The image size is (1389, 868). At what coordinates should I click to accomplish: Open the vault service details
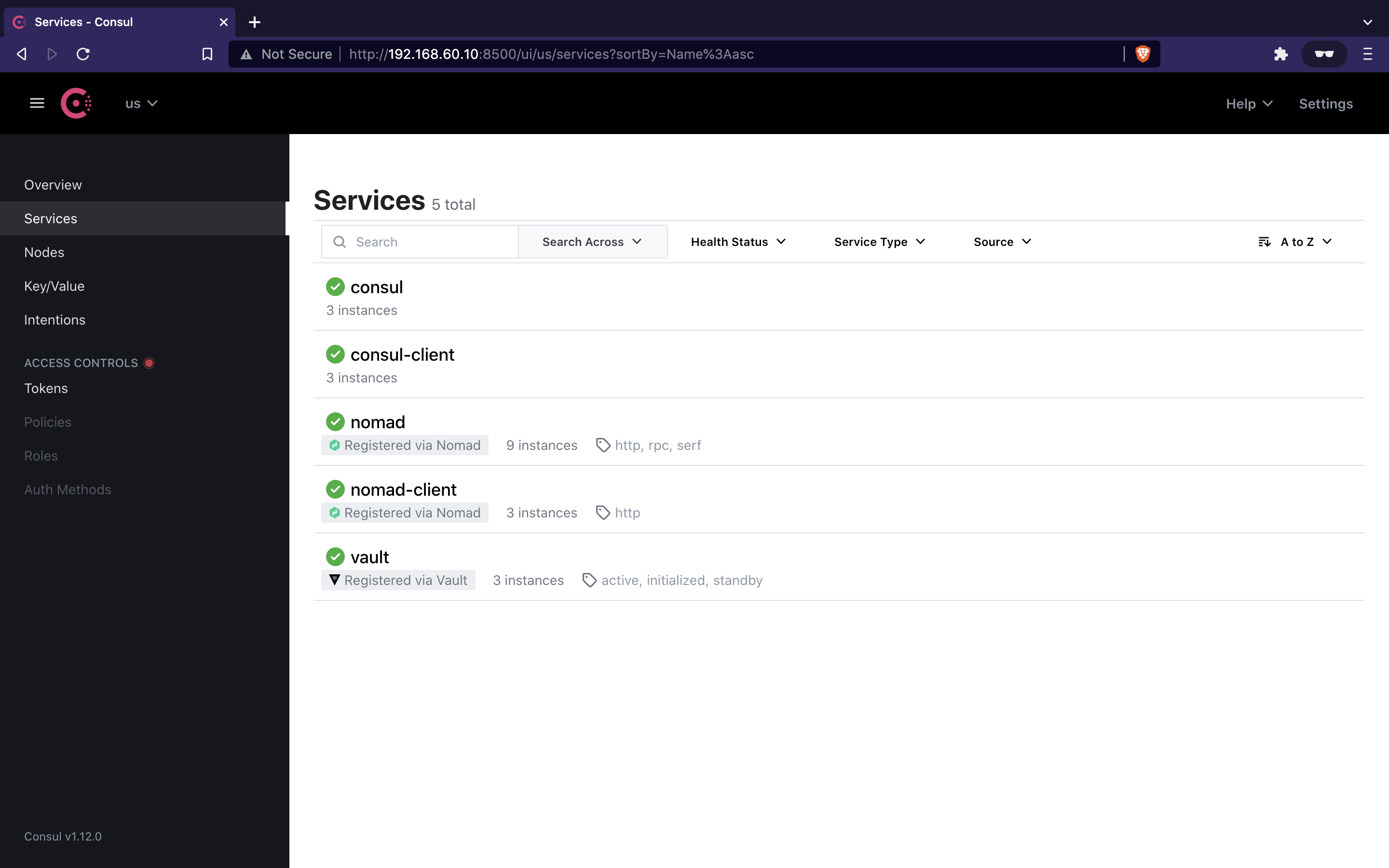click(369, 557)
